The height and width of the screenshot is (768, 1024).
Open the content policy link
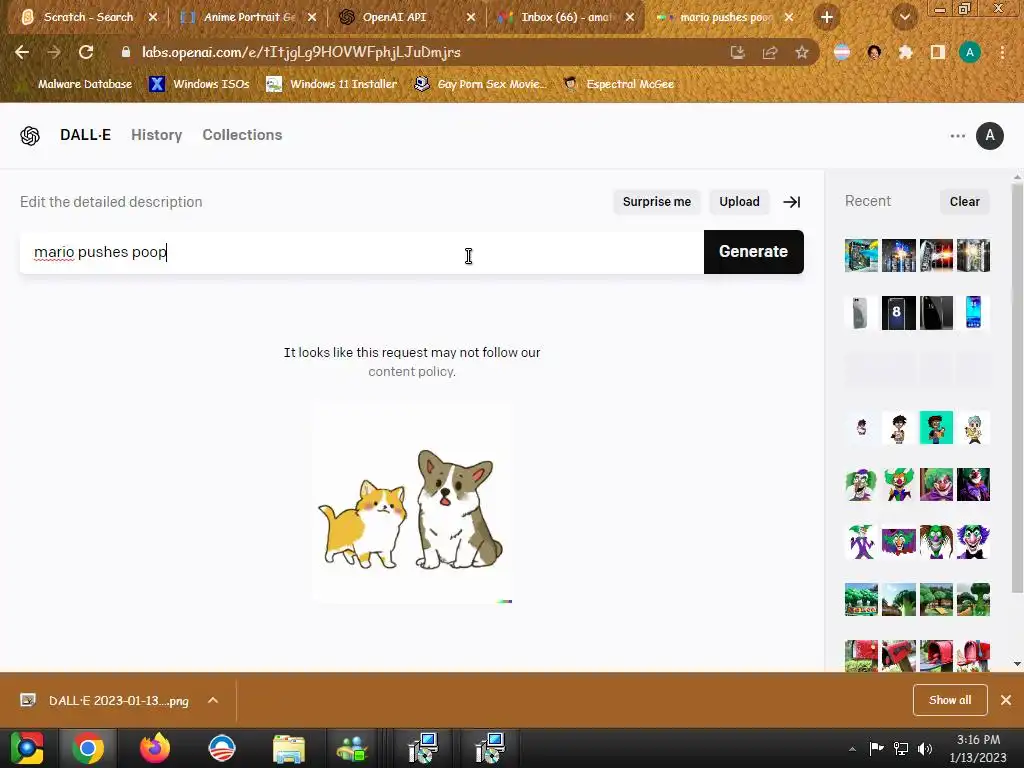click(411, 372)
